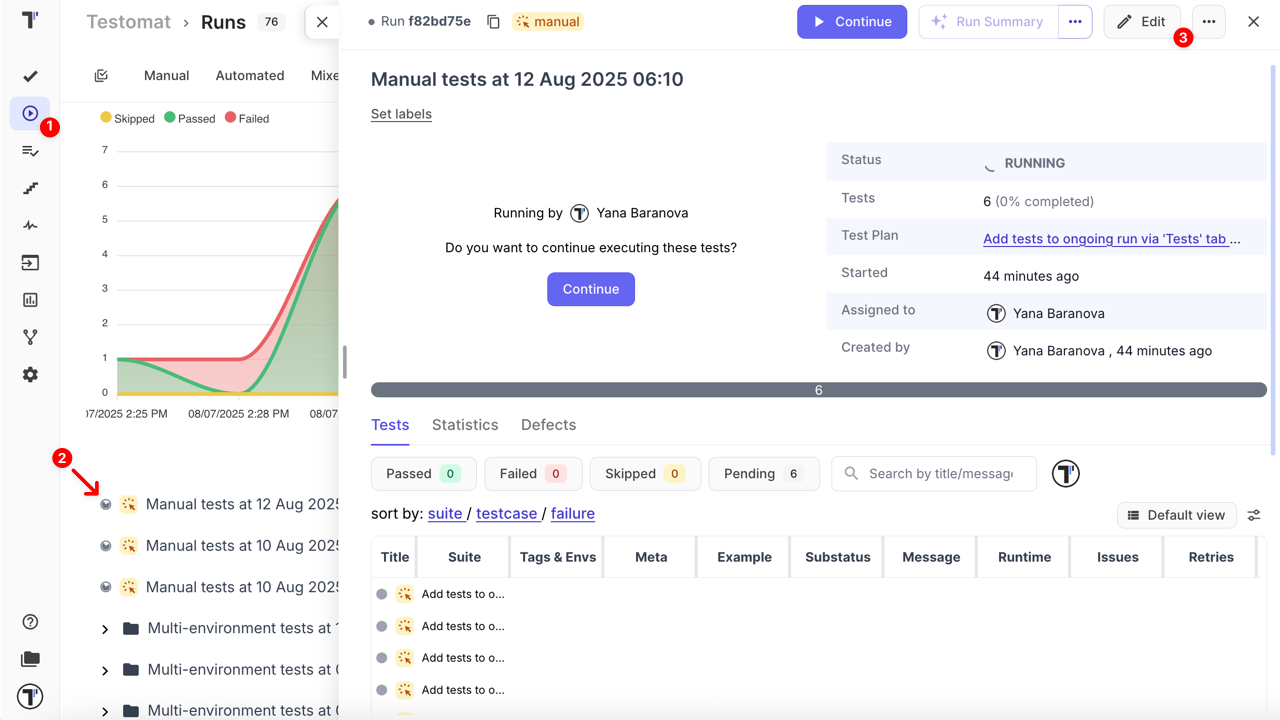
Task: Open the Analytics chart sidebar icon
Action: [30, 300]
